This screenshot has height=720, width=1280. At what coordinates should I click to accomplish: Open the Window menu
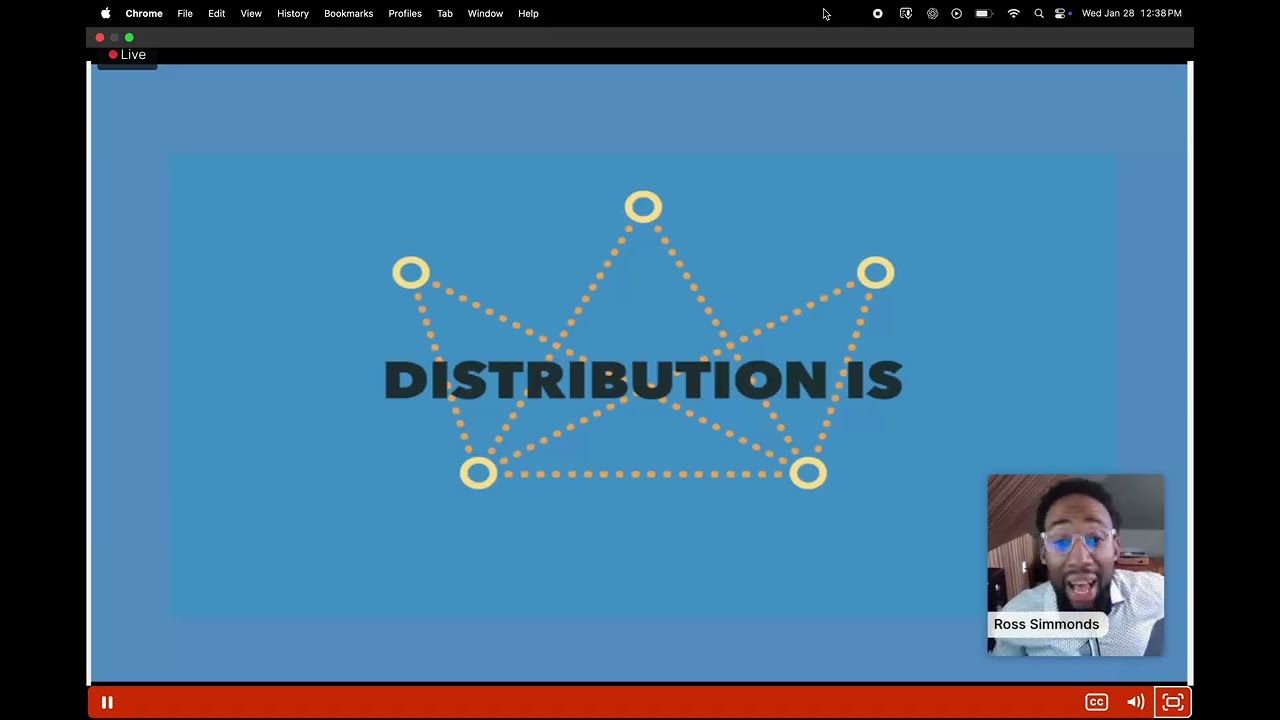pos(485,13)
